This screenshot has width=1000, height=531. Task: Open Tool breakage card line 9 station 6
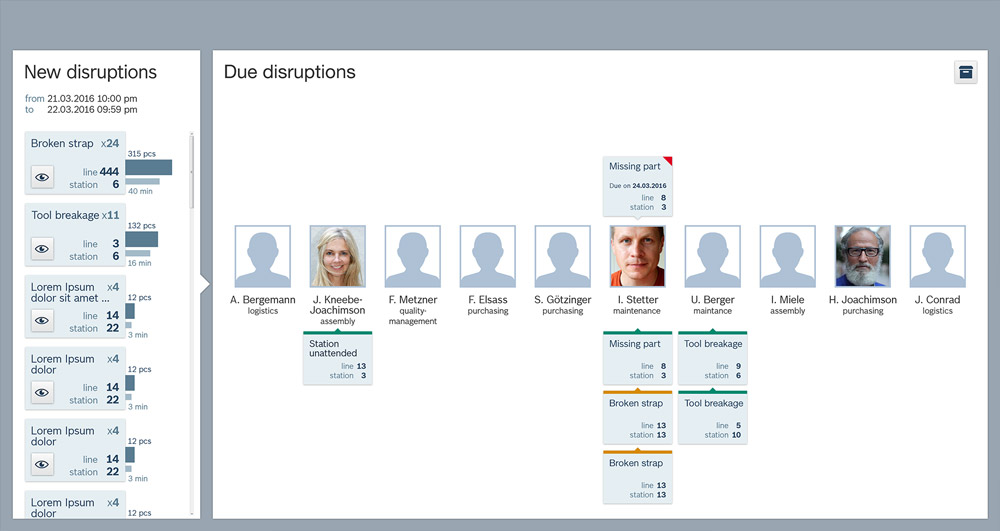tap(712, 358)
